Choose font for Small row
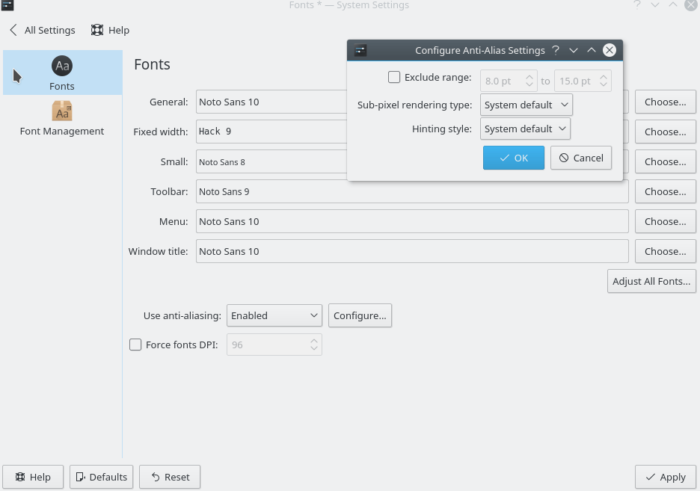Image resolution: width=700 pixels, height=491 pixels. [665, 162]
